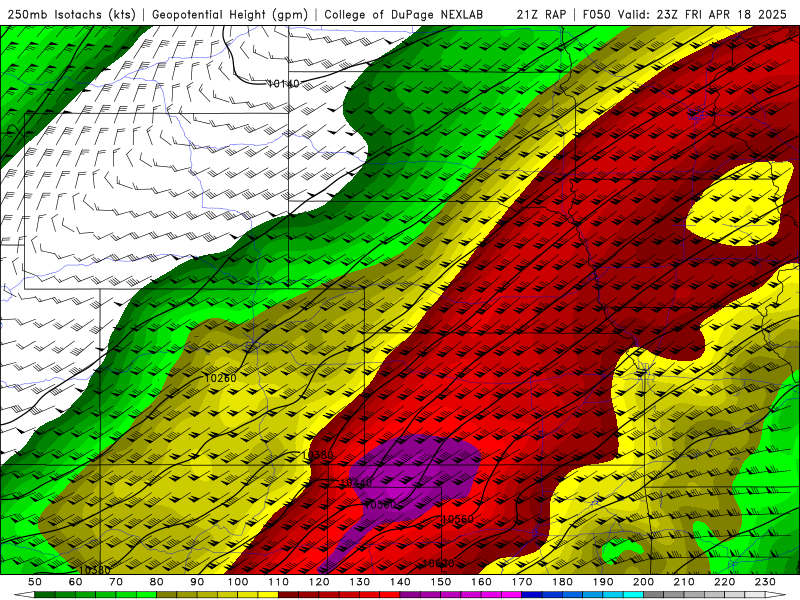800x600 pixels.
Task: Click the 10260 height contour label
Action: [220, 378]
